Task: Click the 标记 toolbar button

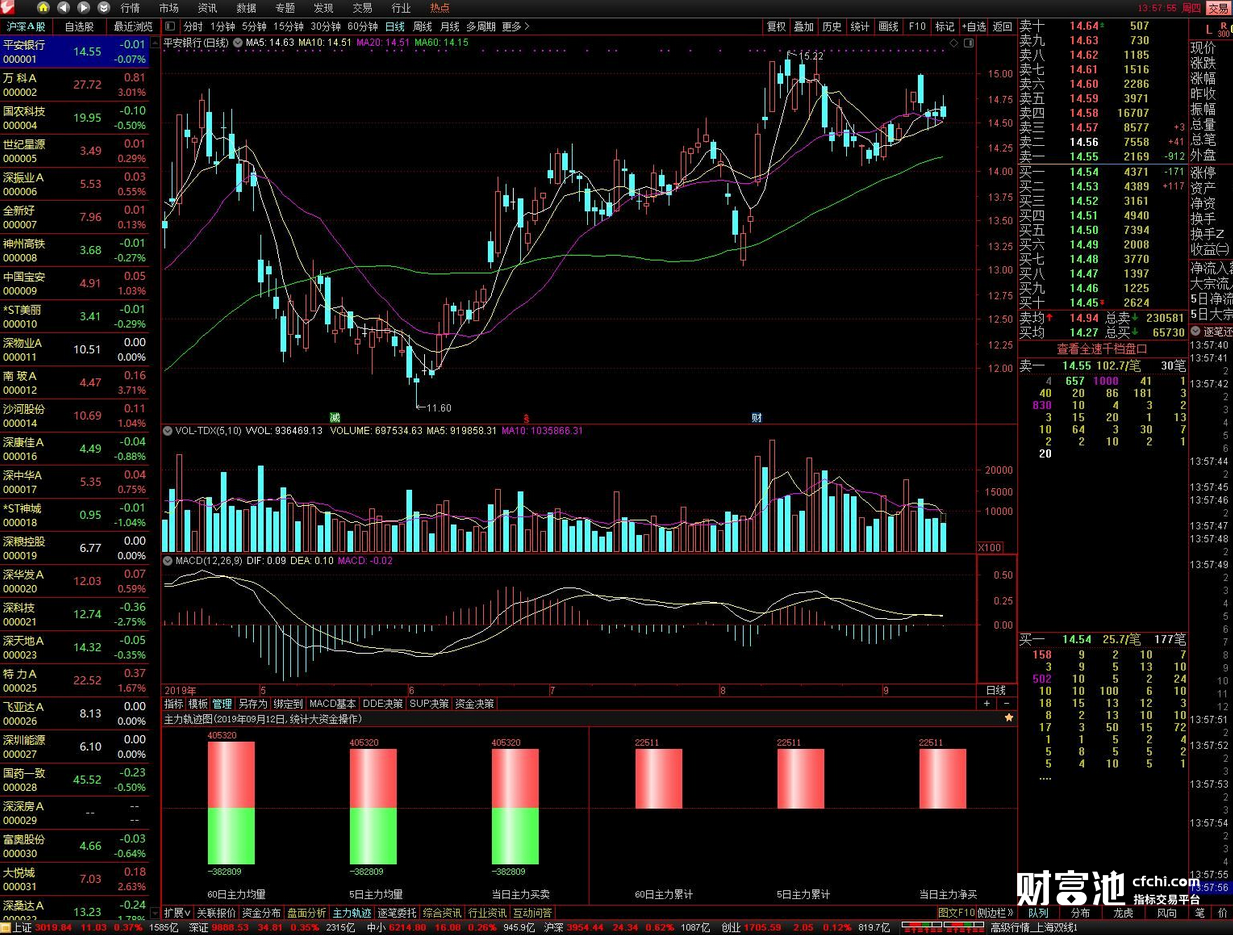Action: pos(945,27)
